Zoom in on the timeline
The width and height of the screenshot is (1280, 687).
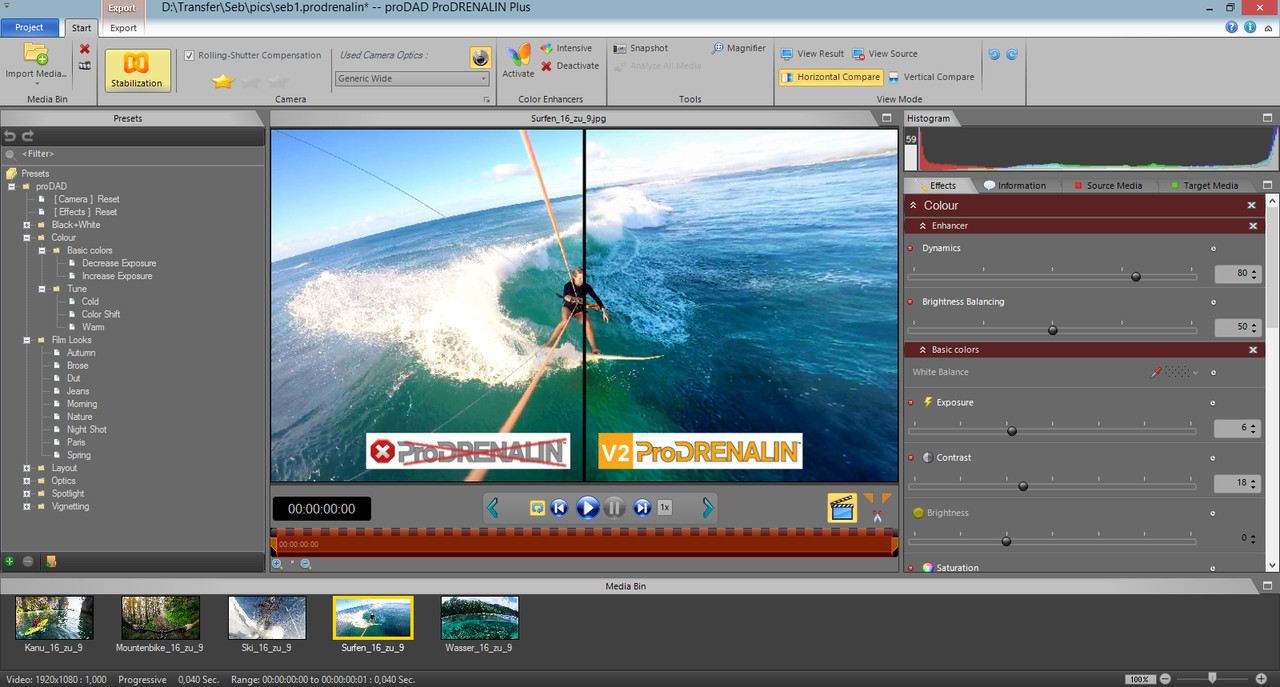pos(277,564)
